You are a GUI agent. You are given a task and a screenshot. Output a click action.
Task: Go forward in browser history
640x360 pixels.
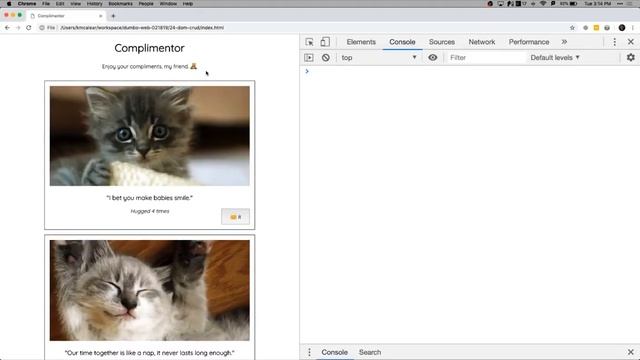point(18,28)
